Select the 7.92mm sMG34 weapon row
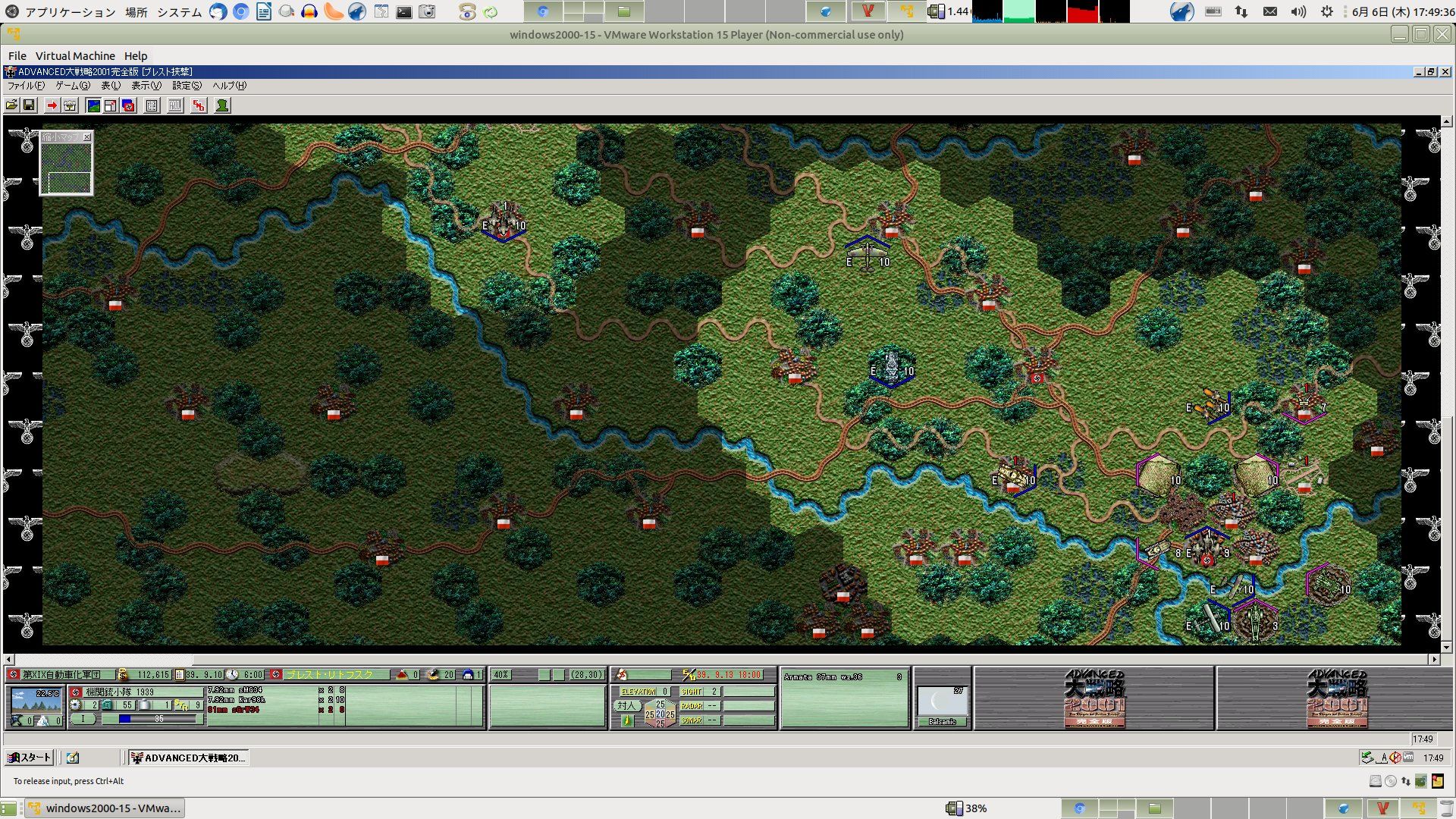This screenshot has width=1456, height=819. (276, 691)
